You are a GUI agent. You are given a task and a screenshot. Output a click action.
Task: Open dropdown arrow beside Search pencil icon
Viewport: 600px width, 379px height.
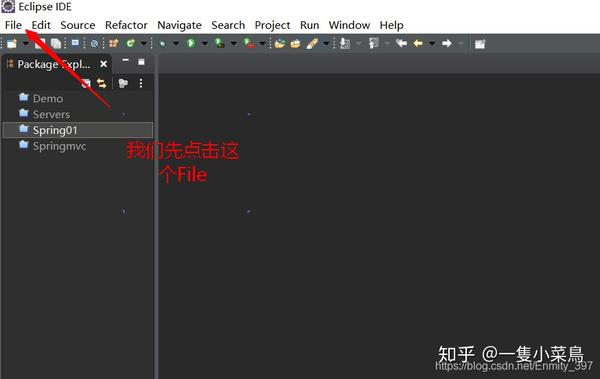click(326, 44)
